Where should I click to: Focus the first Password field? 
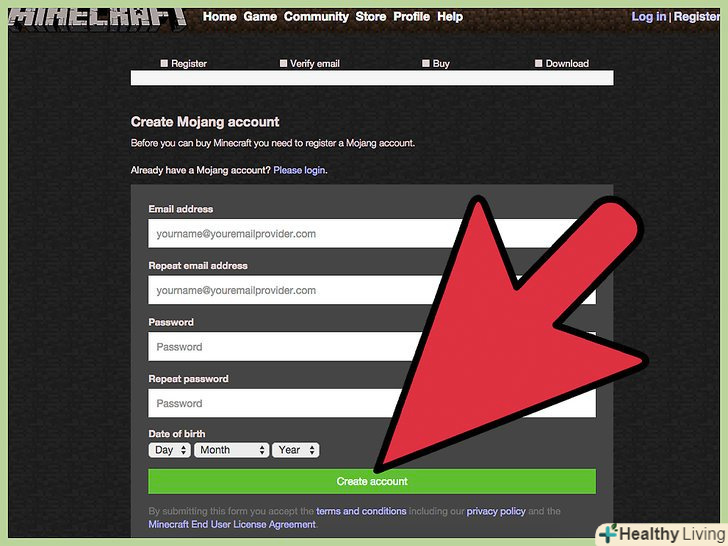click(372, 347)
